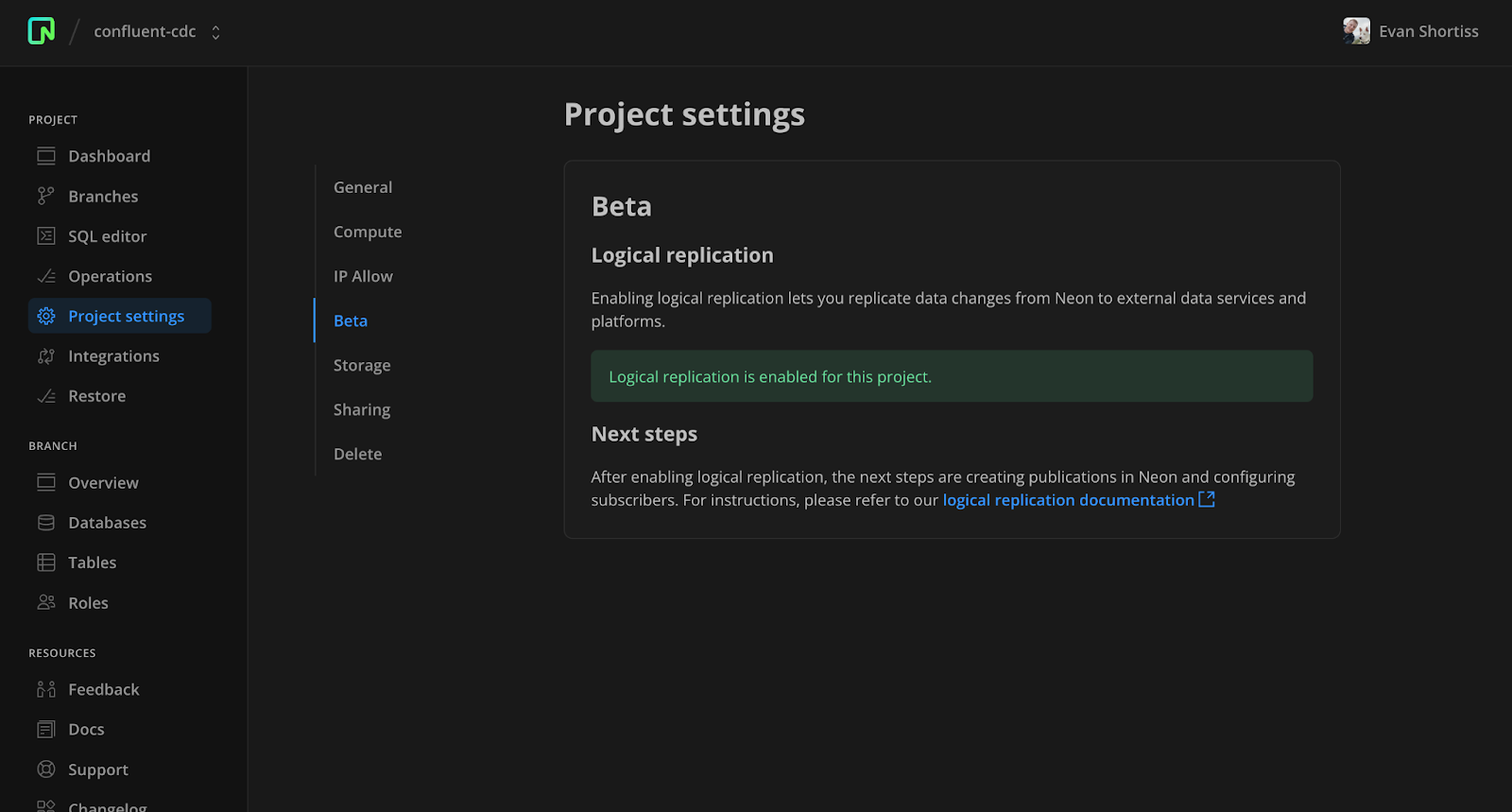Screen dimensions: 1512x812
Task: Open Delete settings tab
Action: (358, 454)
